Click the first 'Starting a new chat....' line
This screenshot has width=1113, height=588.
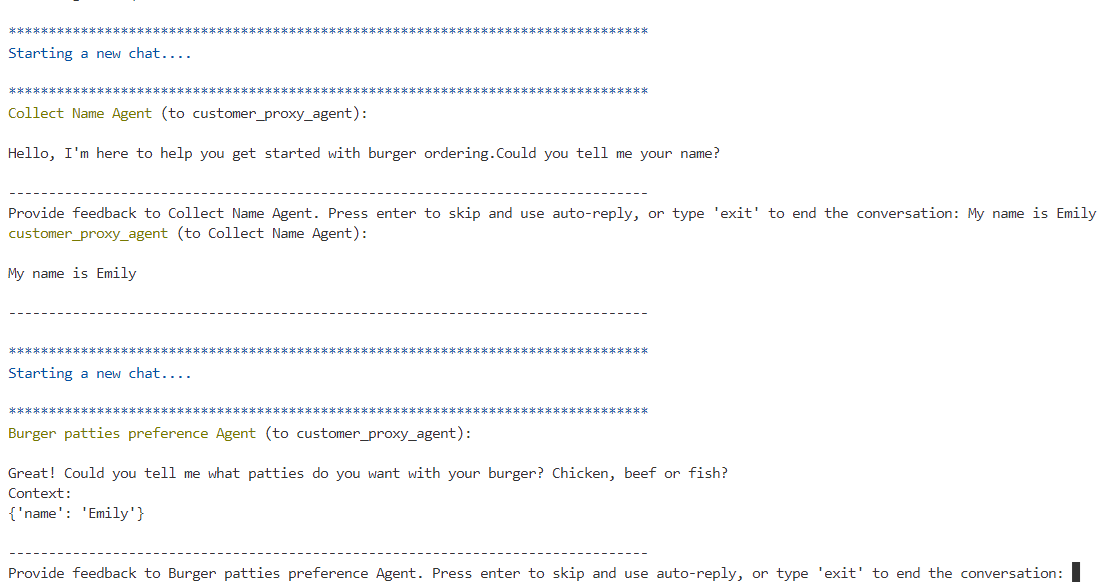(99, 53)
